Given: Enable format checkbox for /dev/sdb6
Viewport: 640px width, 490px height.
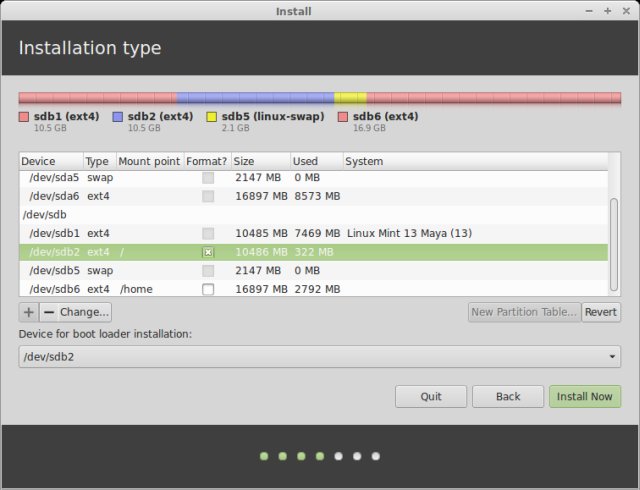Looking at the screenshot, I should click(208, 290).
